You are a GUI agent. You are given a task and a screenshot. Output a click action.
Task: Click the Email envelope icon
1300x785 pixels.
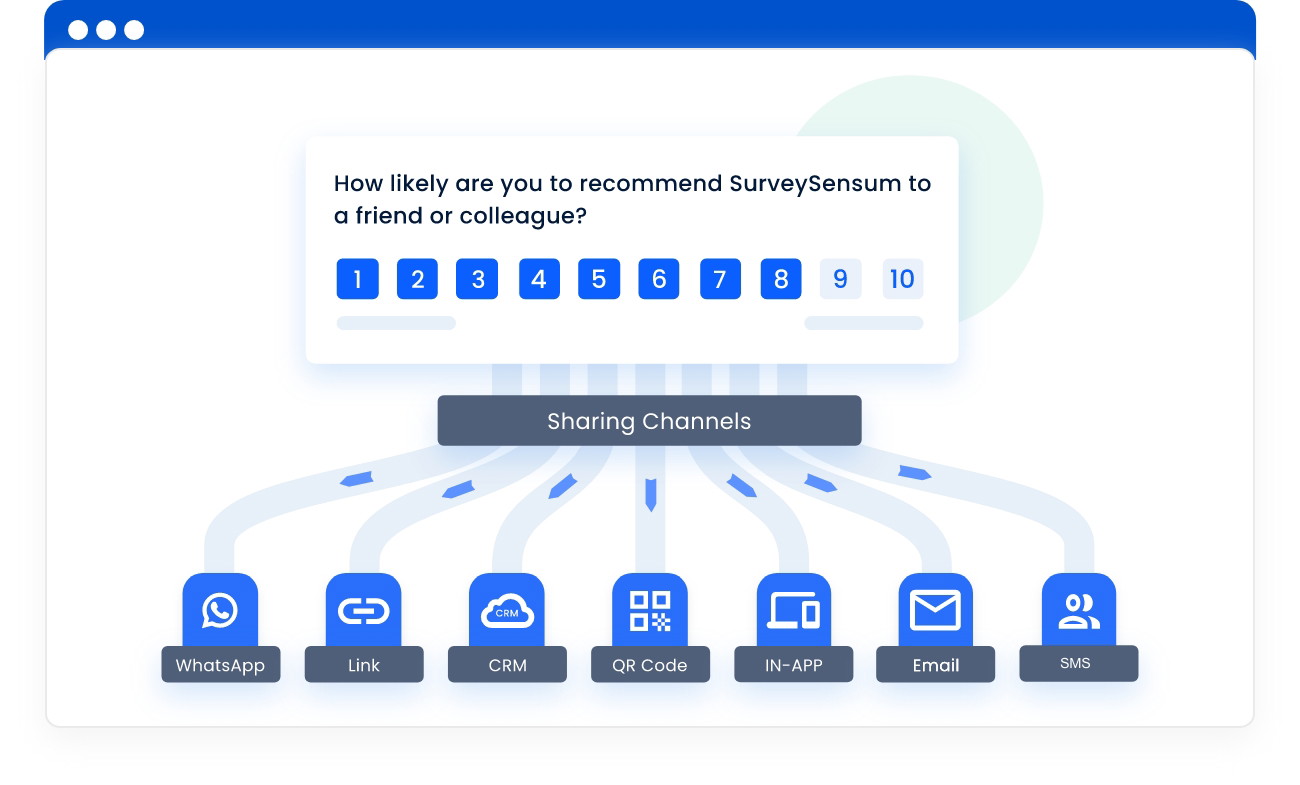[x=935, y=610]
